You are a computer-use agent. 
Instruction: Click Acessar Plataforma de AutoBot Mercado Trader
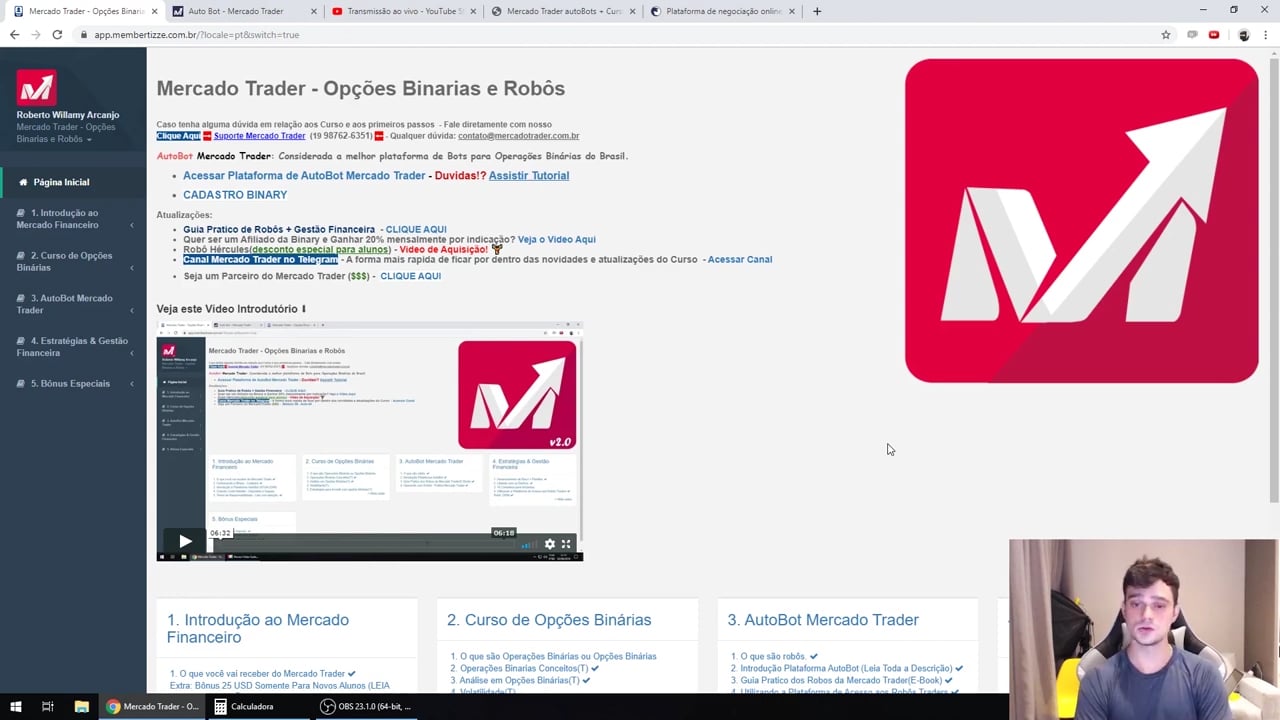pyautogui.click(x=304, y=176)
